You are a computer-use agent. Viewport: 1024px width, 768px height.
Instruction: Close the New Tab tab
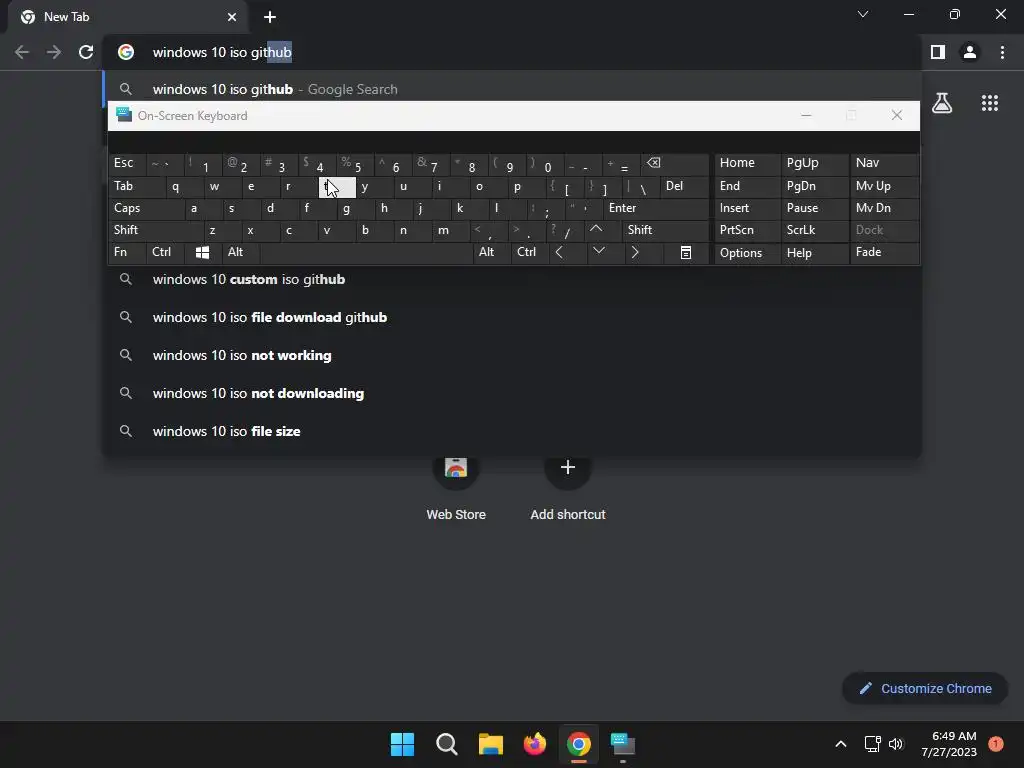coord(232,17)
